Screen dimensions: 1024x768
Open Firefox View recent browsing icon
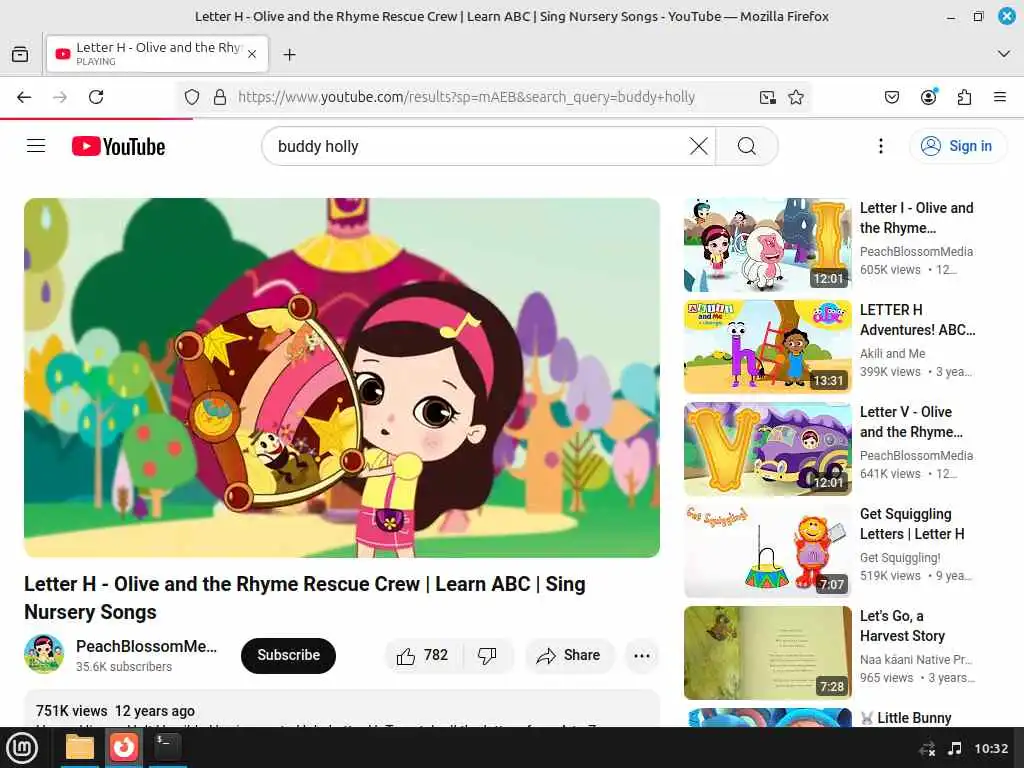tap(20, 54)
